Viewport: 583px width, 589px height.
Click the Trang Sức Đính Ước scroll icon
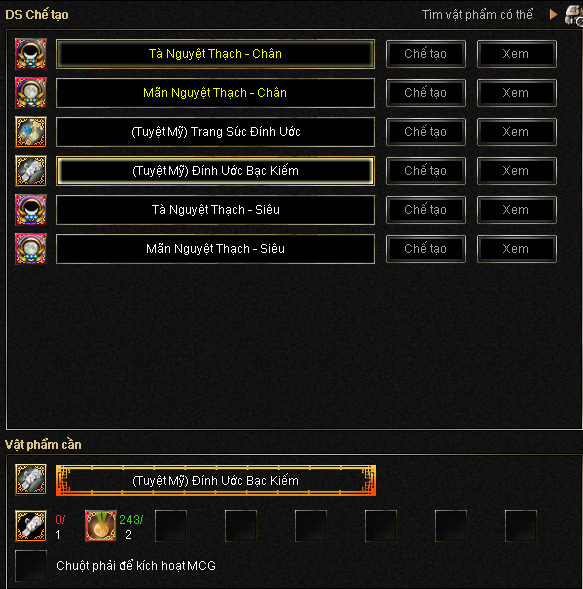tap(31, 132)
